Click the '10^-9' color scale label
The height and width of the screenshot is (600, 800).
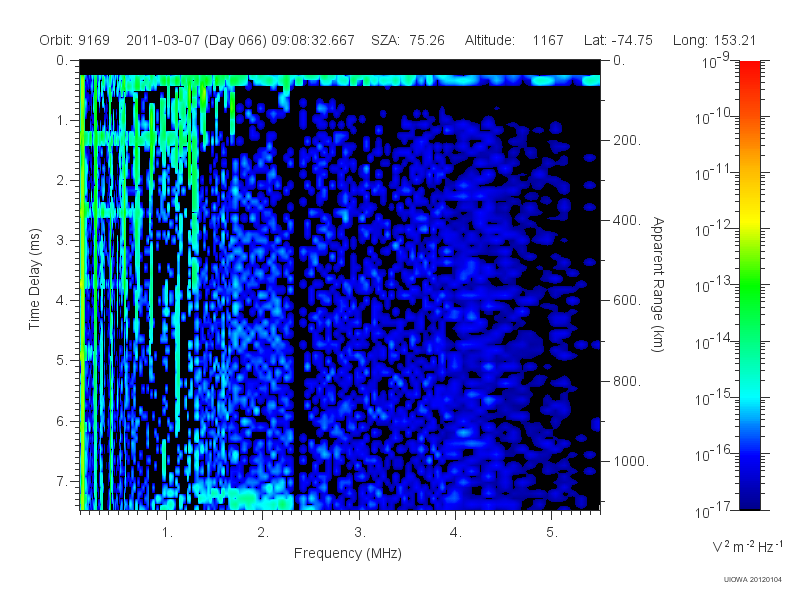(716, 62)
